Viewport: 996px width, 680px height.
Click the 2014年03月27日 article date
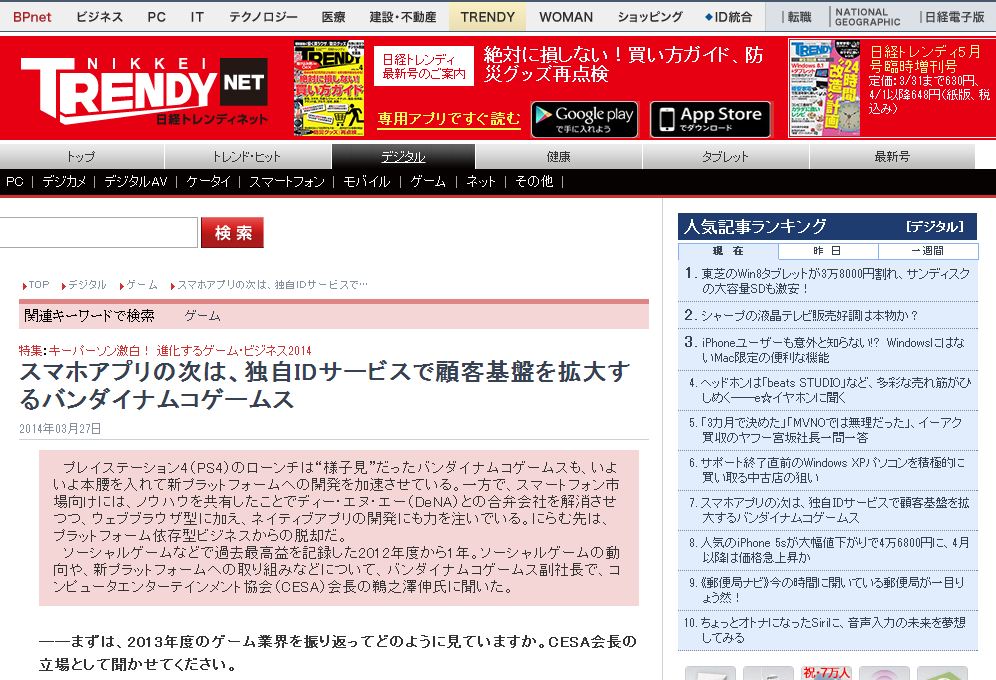point(60,429)
